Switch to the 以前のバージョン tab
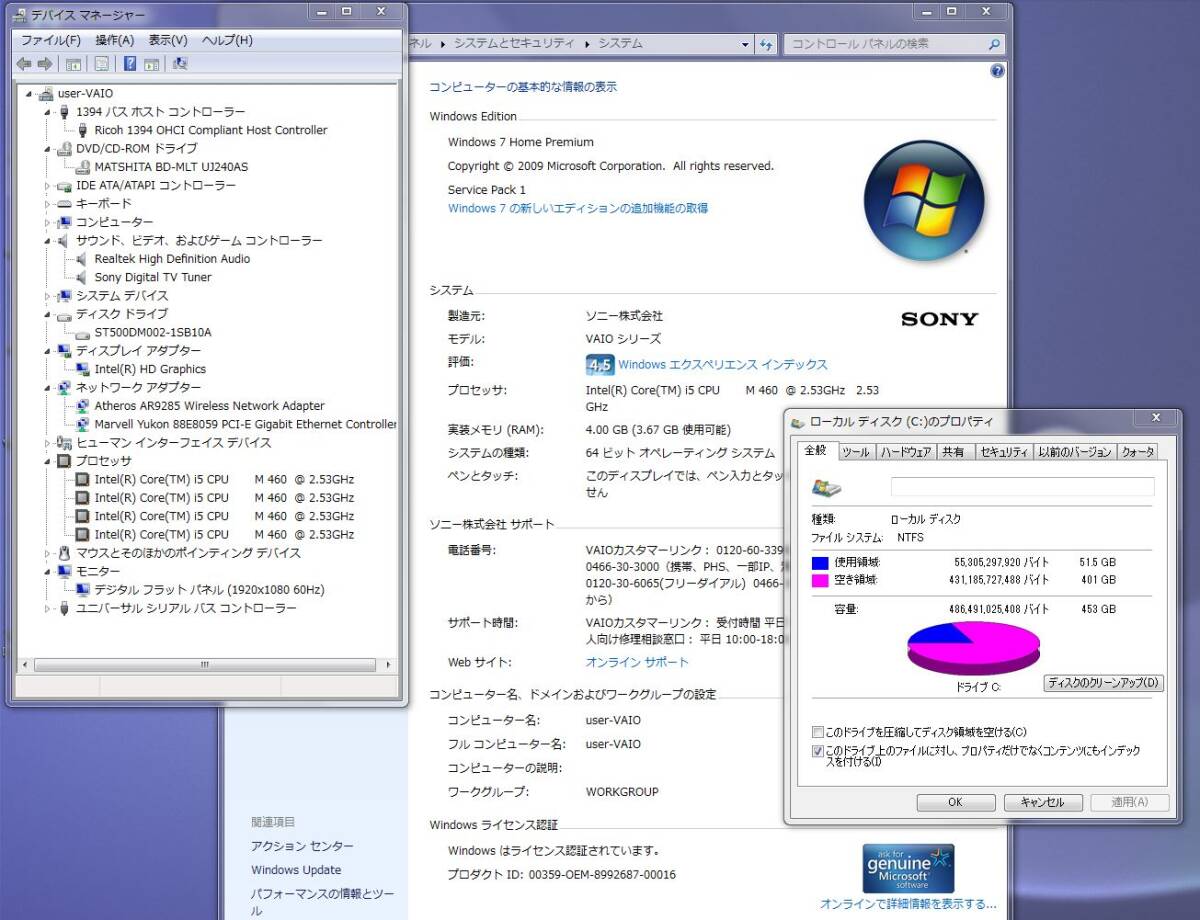 coord(1075,452)
